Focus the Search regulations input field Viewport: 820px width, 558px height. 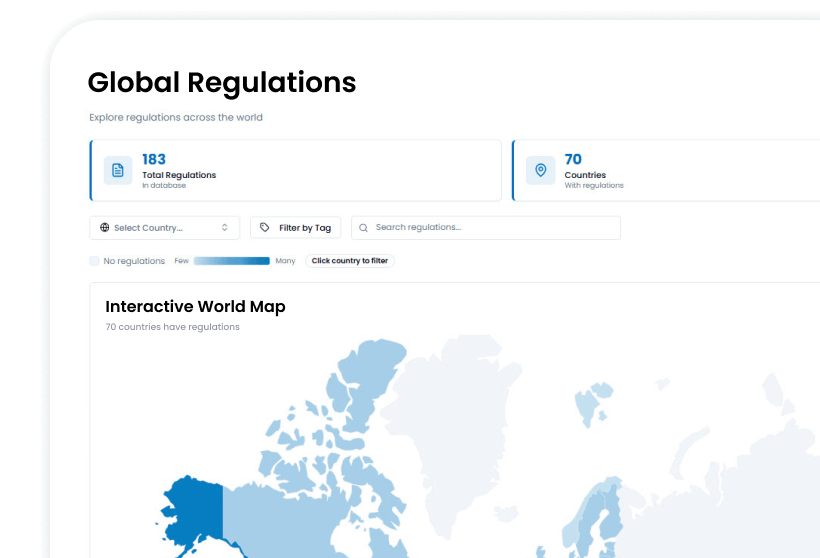[x=486, y=227]
